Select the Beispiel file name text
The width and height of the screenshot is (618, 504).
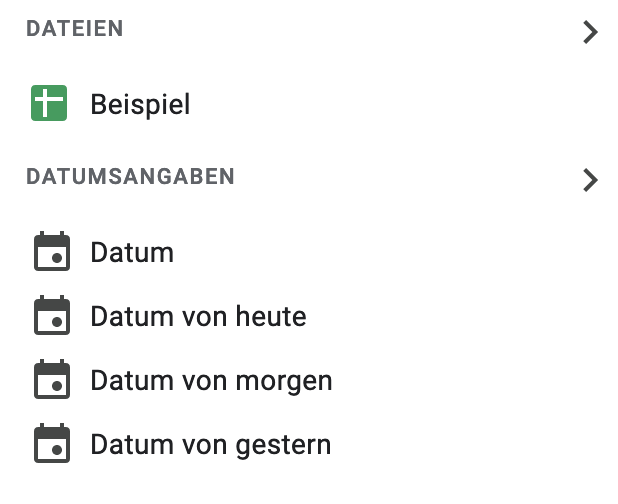coord(140,105)
